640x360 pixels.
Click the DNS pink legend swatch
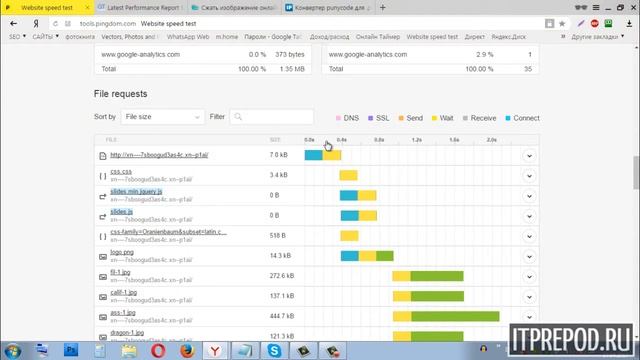click(x=338, y=118)
